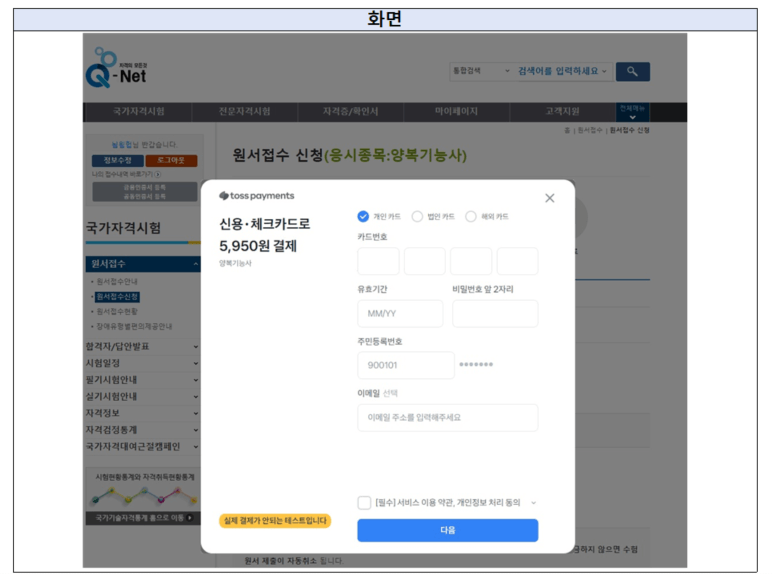Click the third 카드번호 input box
772x574 pixels.
pos(471,261)
